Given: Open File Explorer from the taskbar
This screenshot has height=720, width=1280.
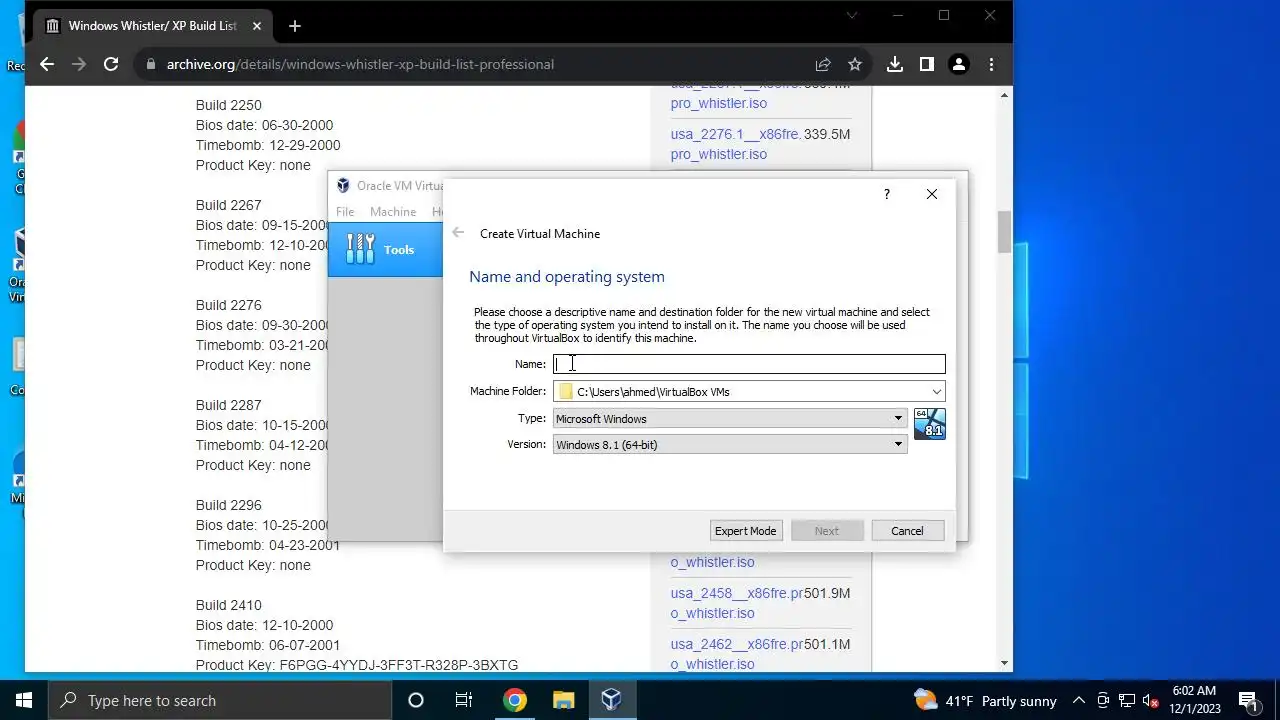Looking at the screenshot, I should 563,700.
